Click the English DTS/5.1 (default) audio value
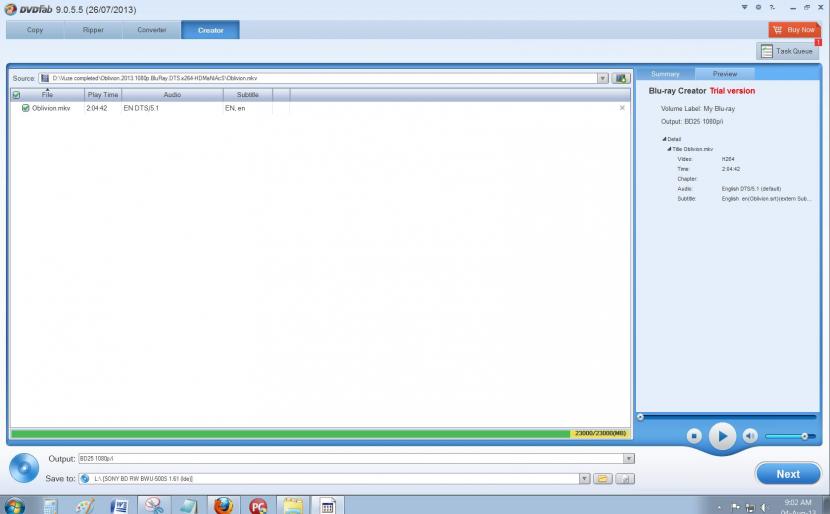The image size is (830, 514). click(751, 188)
